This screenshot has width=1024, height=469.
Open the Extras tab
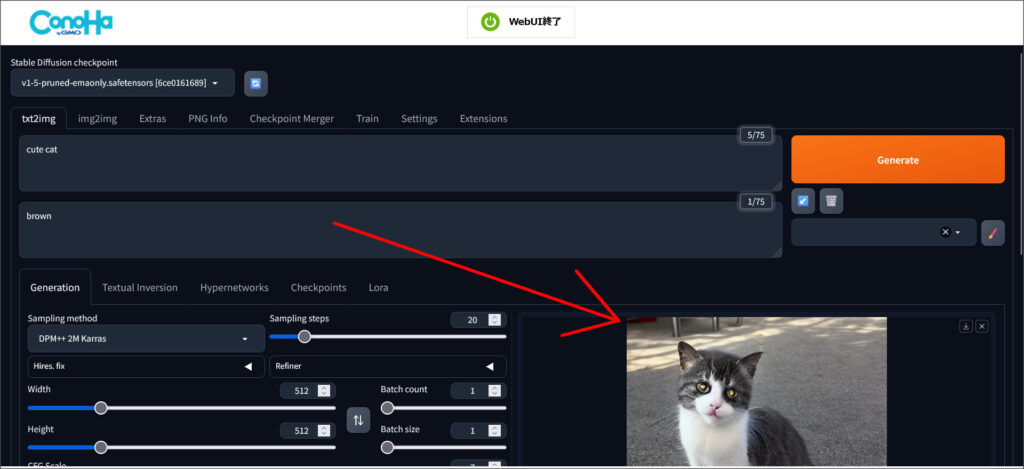(152, 119)
